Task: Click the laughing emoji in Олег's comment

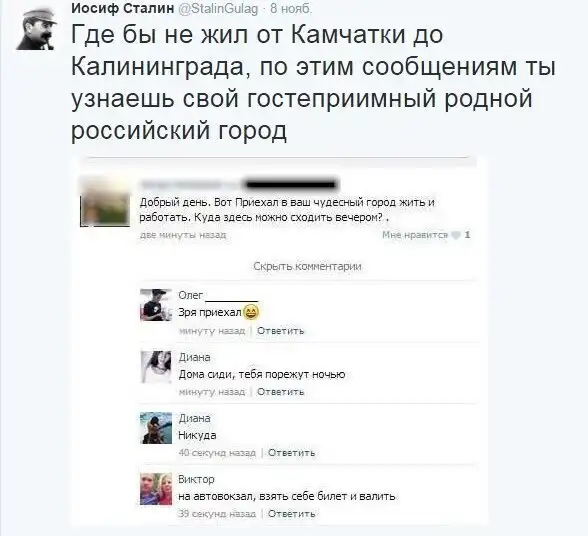Action: [251, 312]
